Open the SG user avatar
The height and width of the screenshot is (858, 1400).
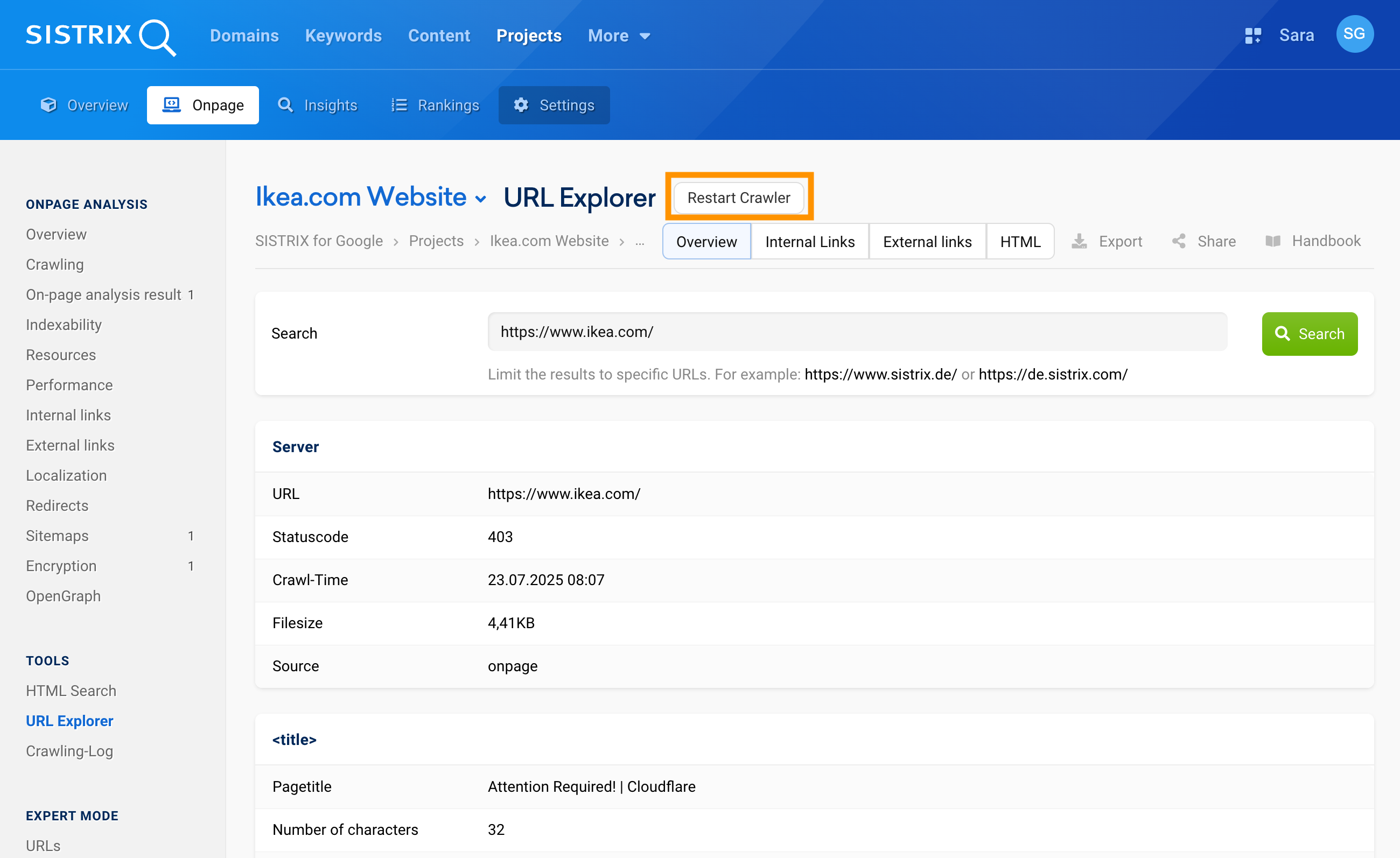(x=1355, y=34)
